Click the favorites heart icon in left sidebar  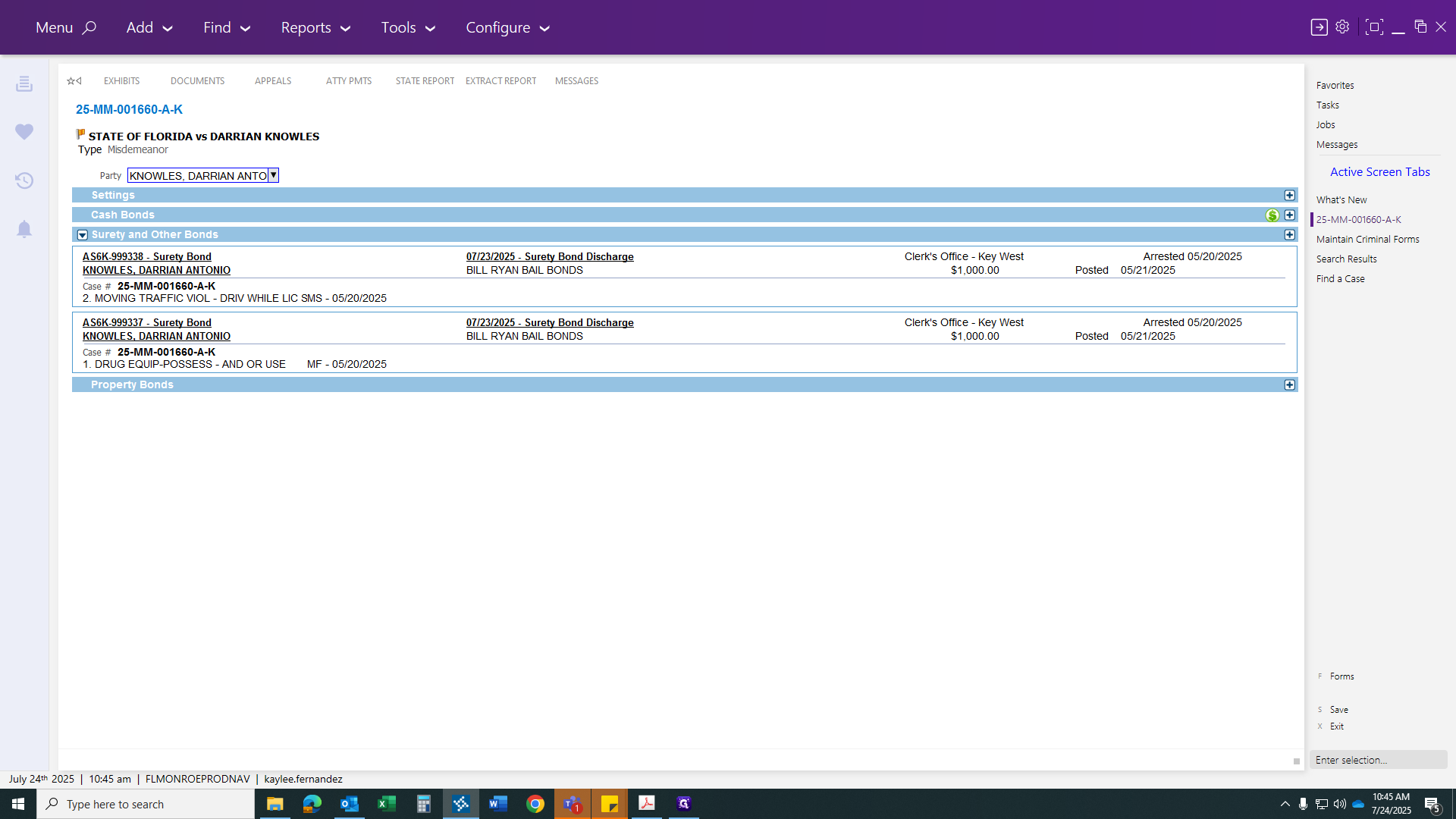click(x=24, y=132)
